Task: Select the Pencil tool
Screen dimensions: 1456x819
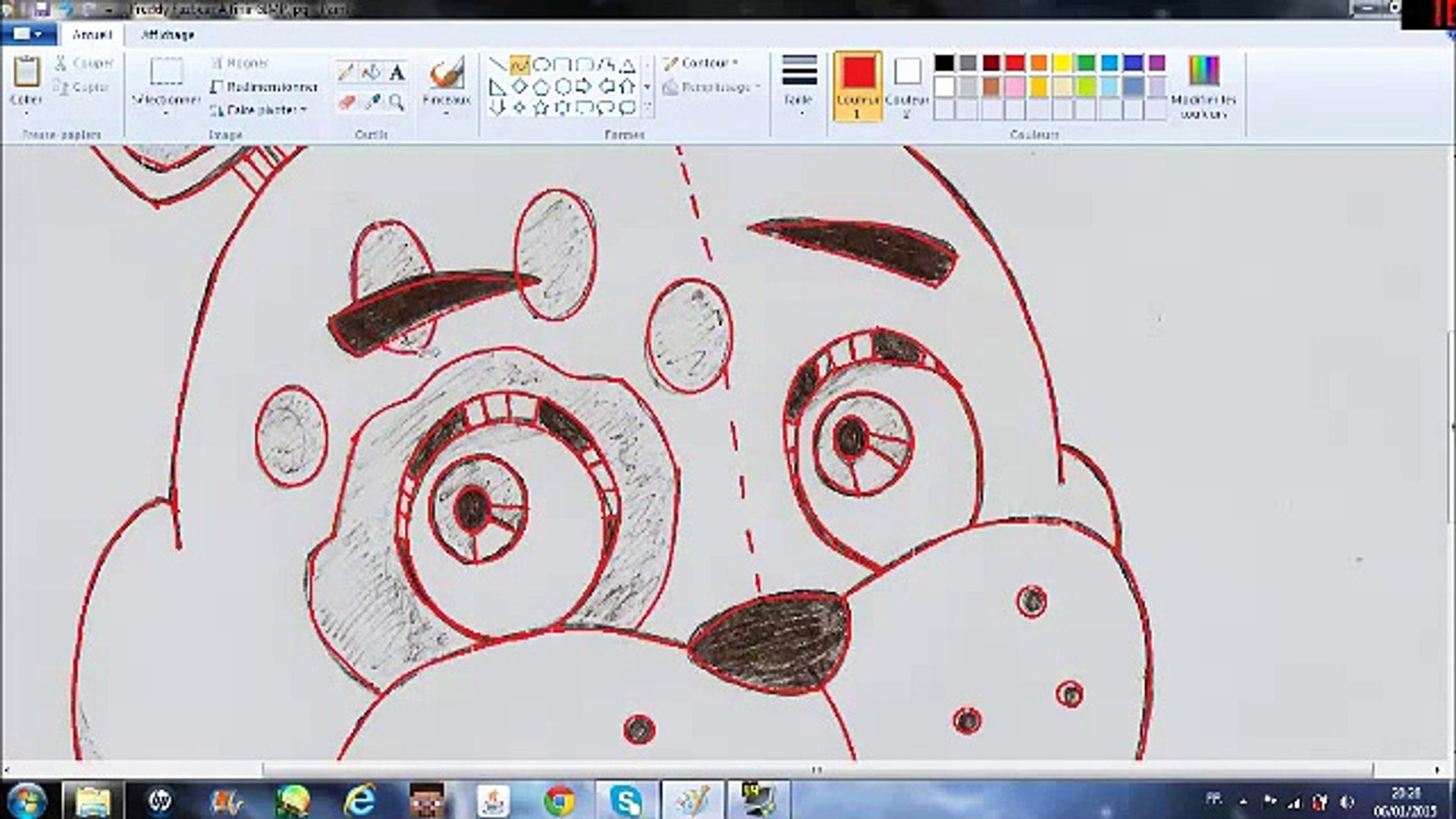Action: point(346,73)
